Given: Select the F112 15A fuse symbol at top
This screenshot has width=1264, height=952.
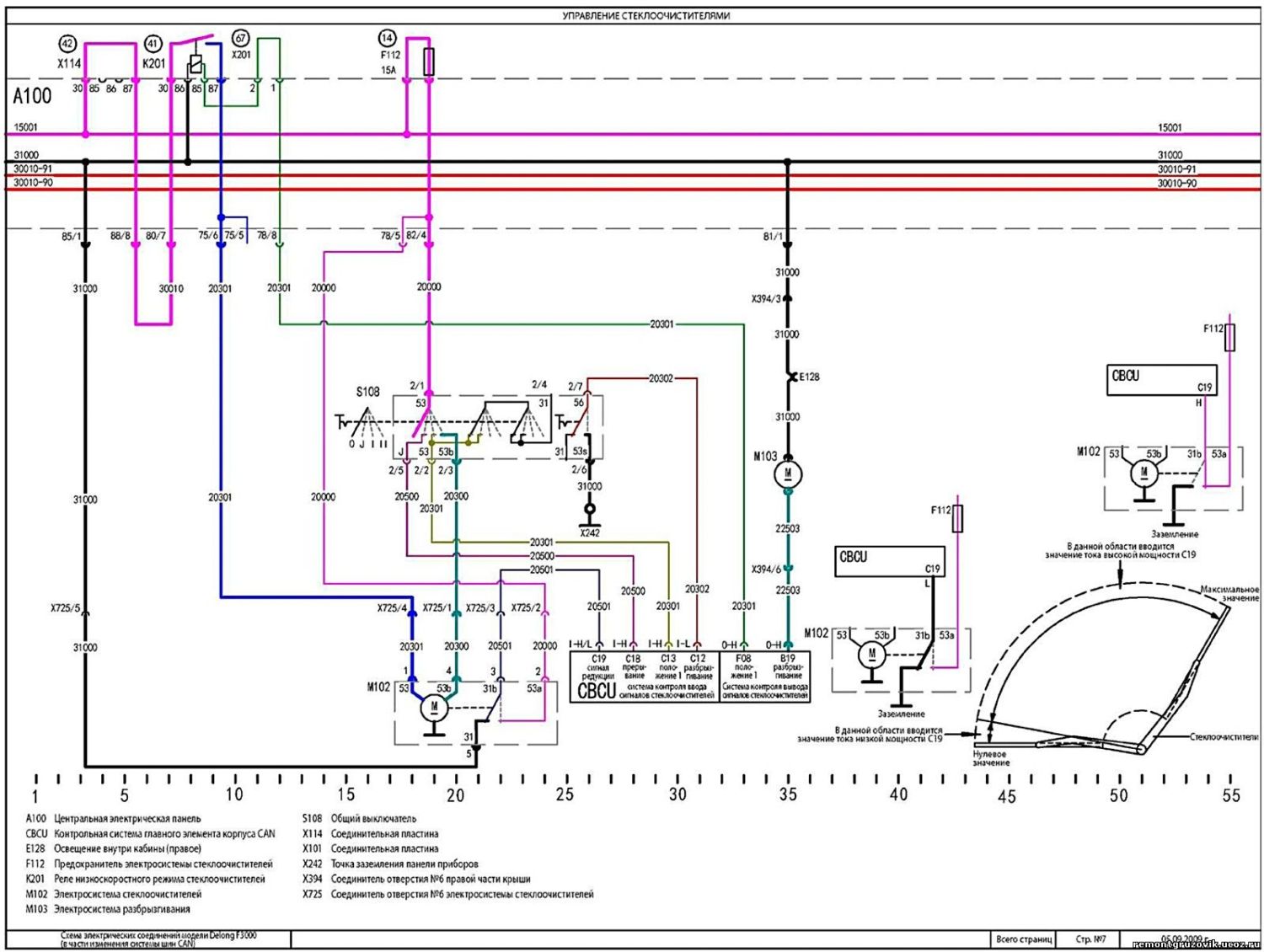Looking at the screenshot, I should (429, 62).
